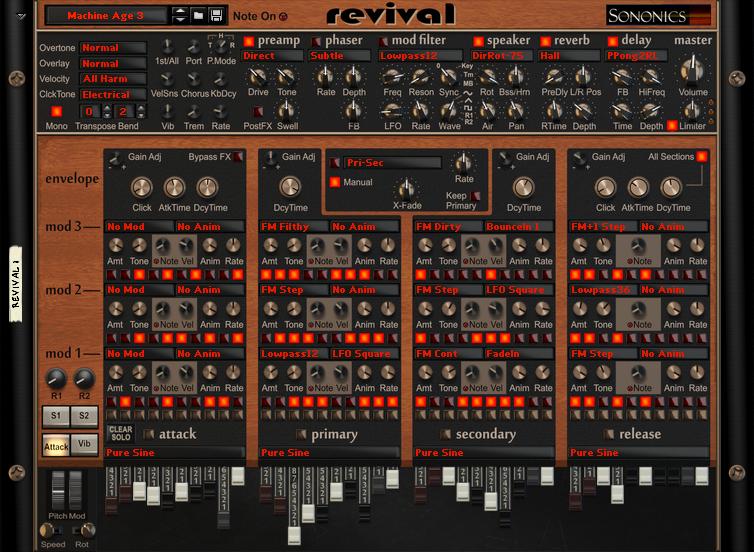Click the primary section DcyTime knob
The width and height of the screenshot is (754, 552).
coord(290,187)
